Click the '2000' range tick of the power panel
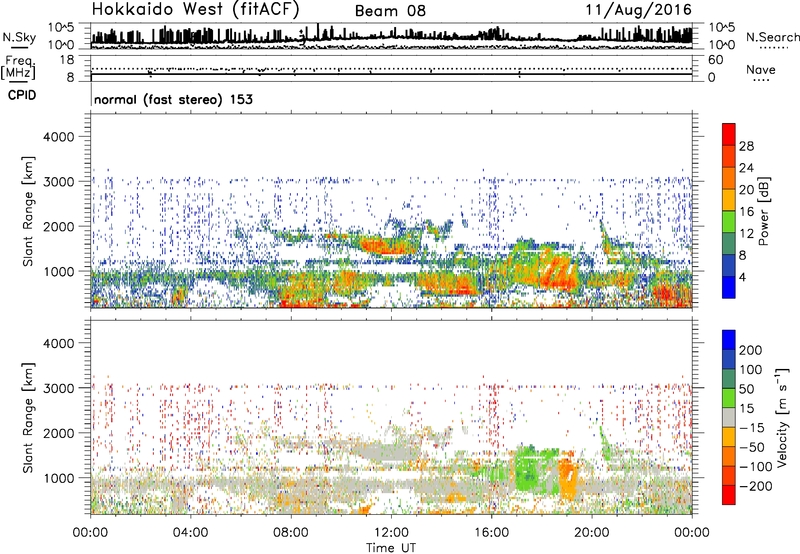The width and height of the screenshot is (800, 554). (59, 226)
